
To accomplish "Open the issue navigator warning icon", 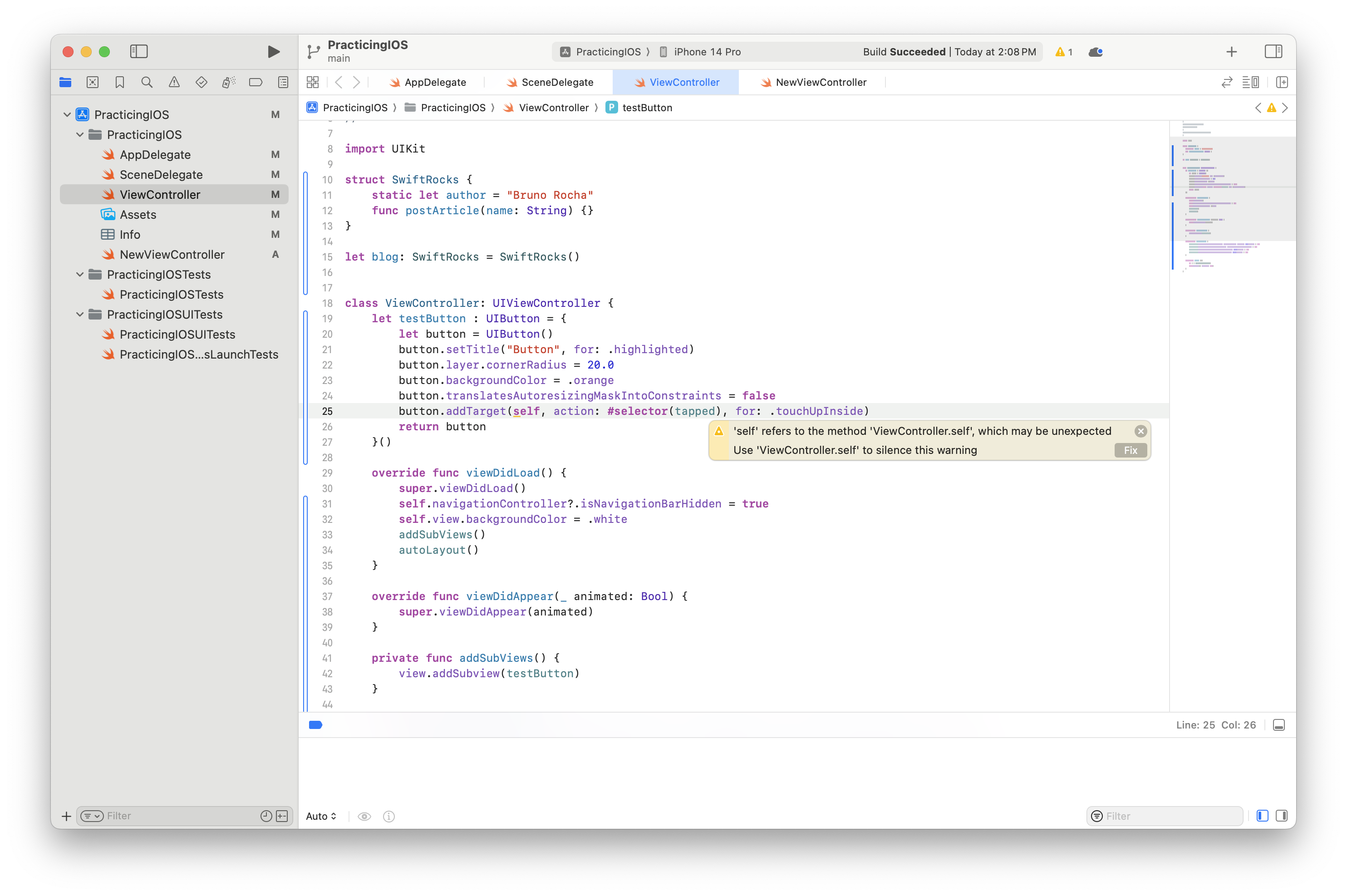I will point(174,82).
